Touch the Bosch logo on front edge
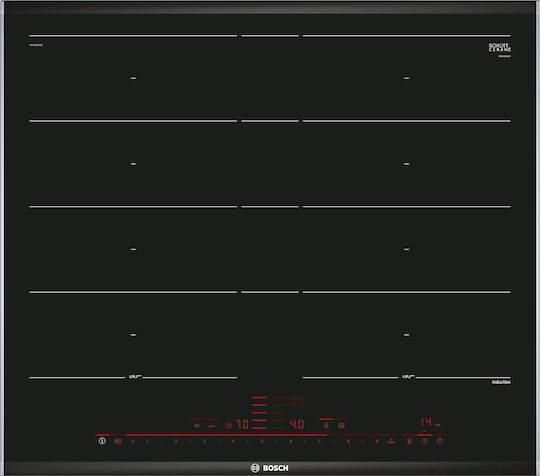The image size is (540, 476). tap(270, 468)
